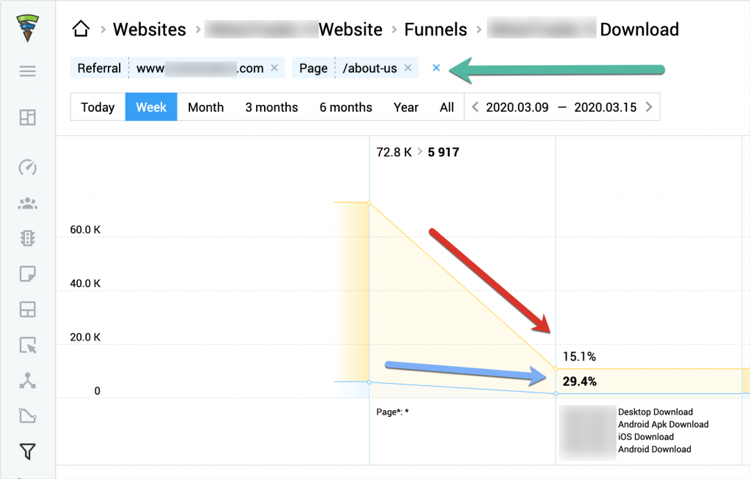
Task: Click the start date 2020.03.09 field
Action: point(517,107)
